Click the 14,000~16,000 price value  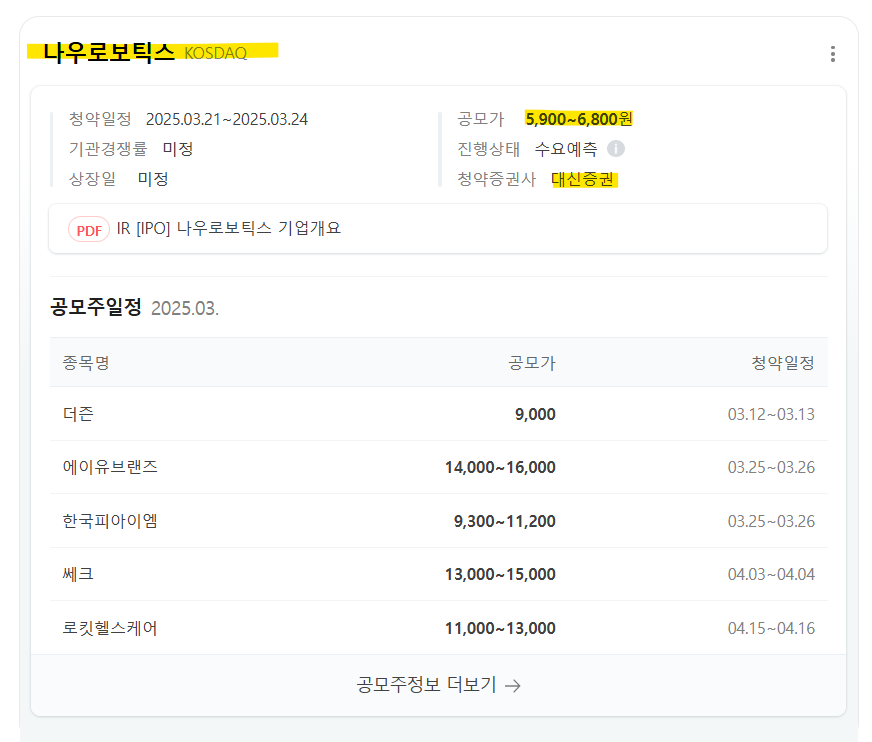(x=500, y=467)
